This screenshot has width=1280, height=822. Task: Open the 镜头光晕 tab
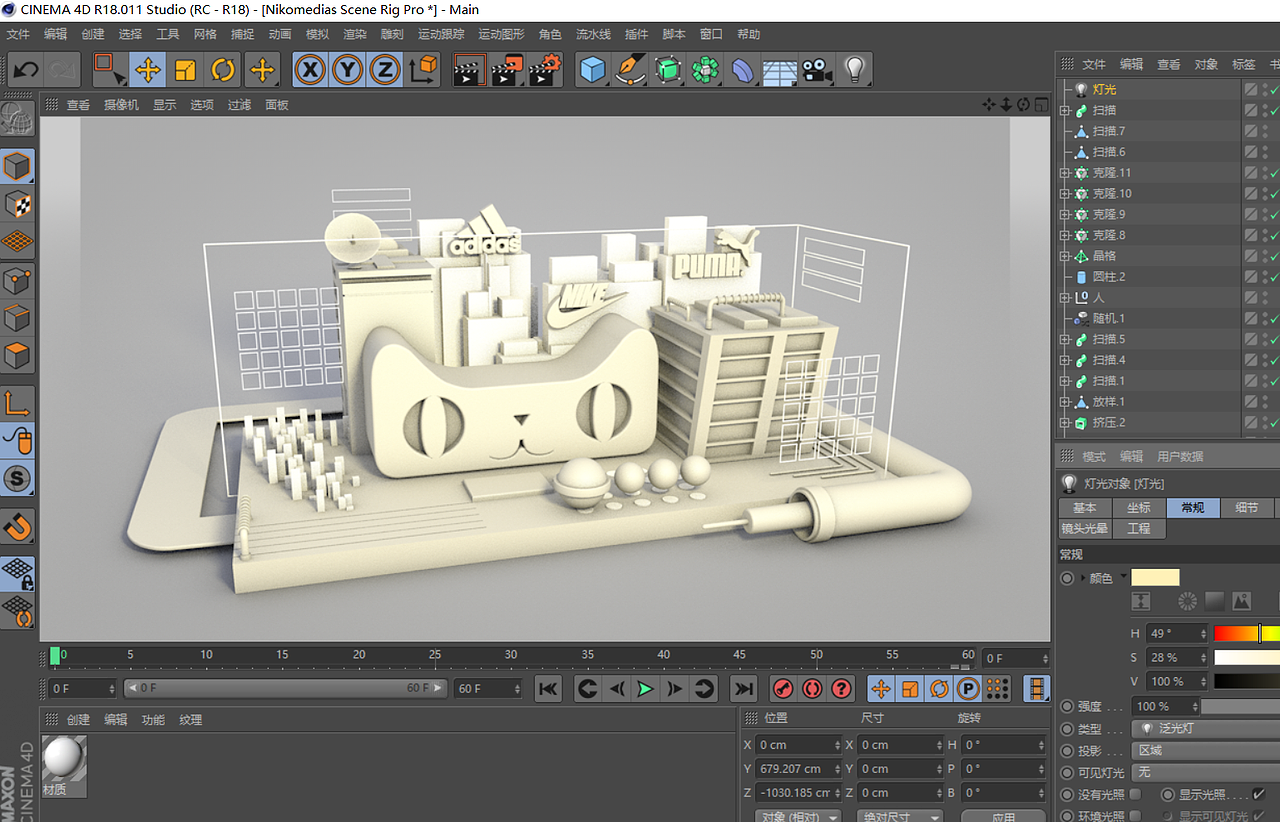(x=1085, y=528)
